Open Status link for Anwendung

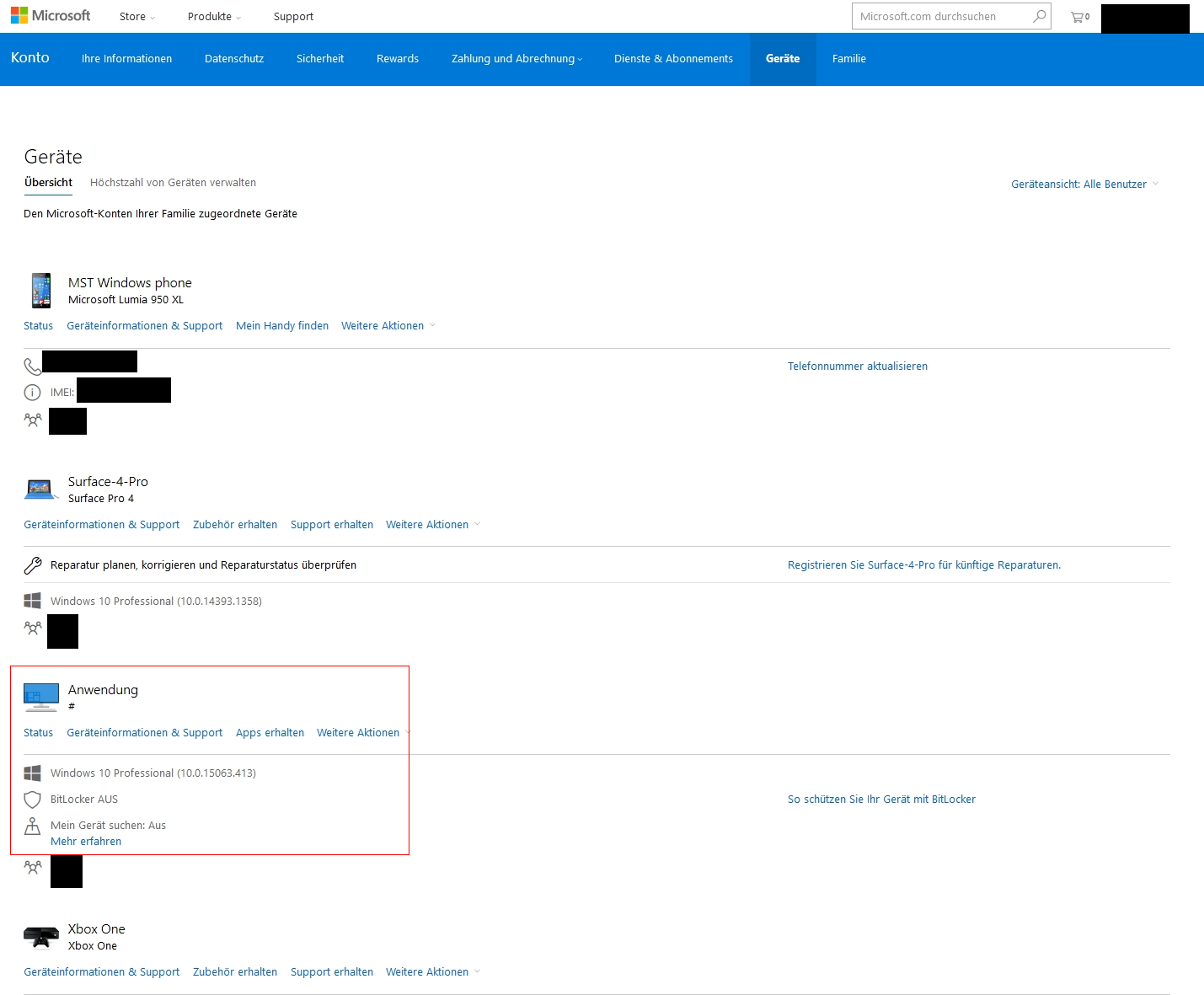38,733
